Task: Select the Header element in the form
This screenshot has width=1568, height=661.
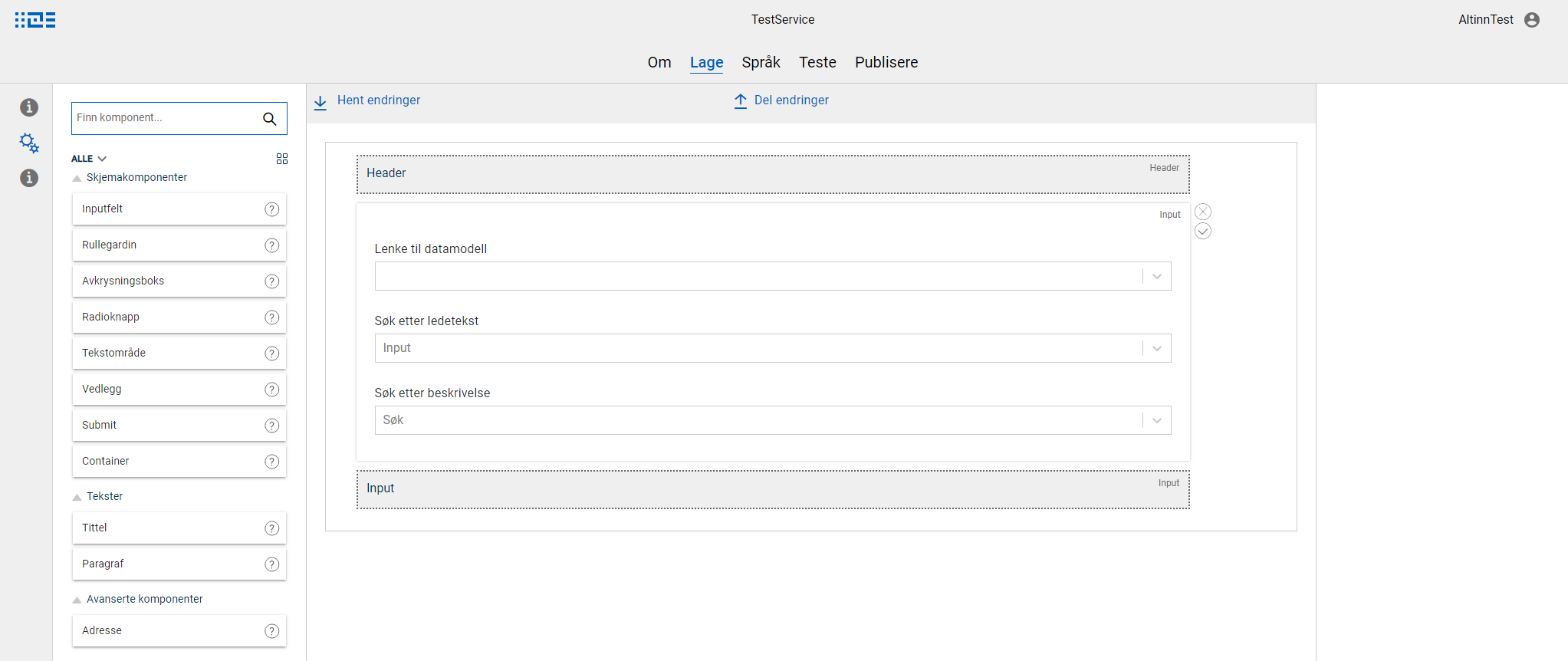Action: coord(773,175)
